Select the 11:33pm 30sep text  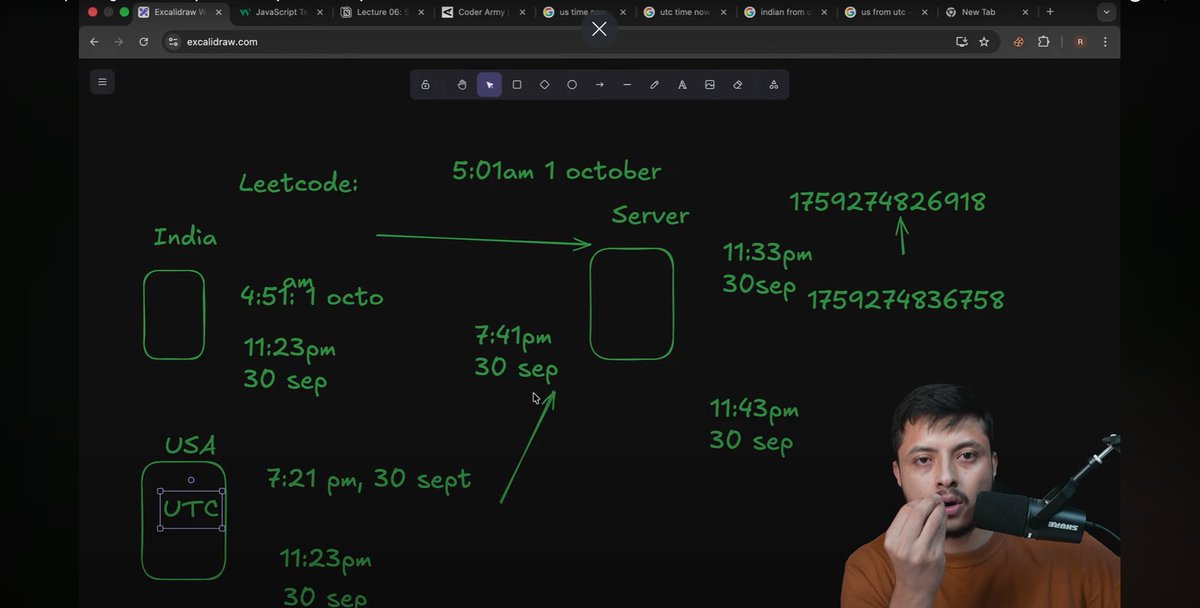(x=767, y=269)
